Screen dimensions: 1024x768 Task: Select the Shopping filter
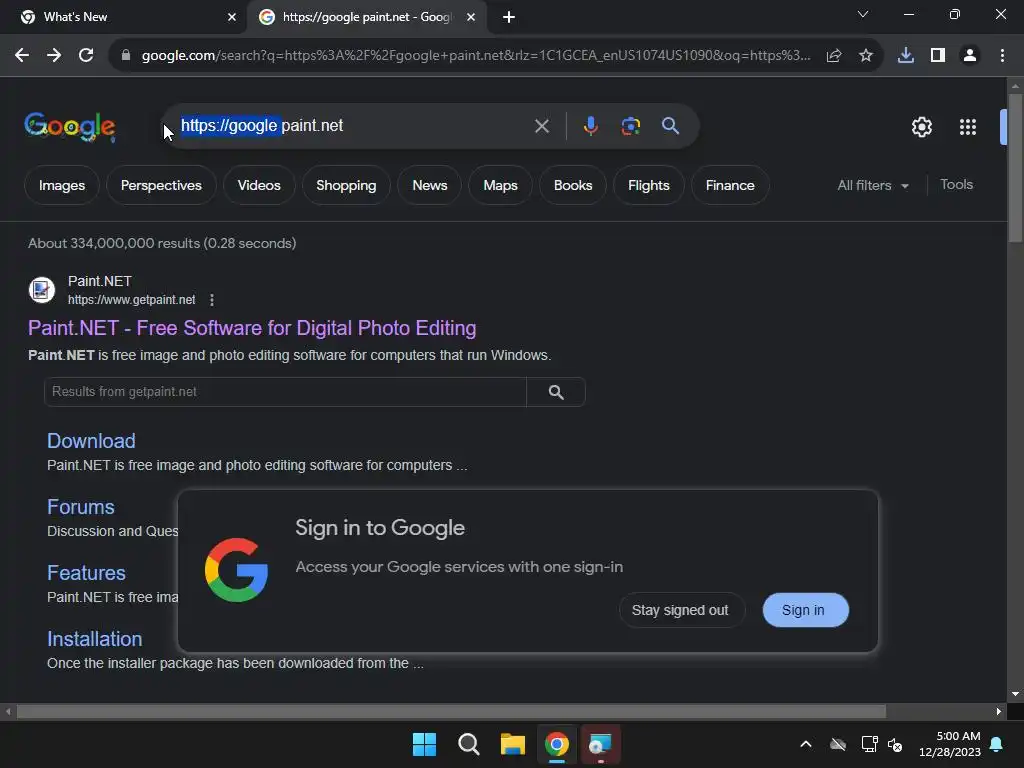pos(346,185)
